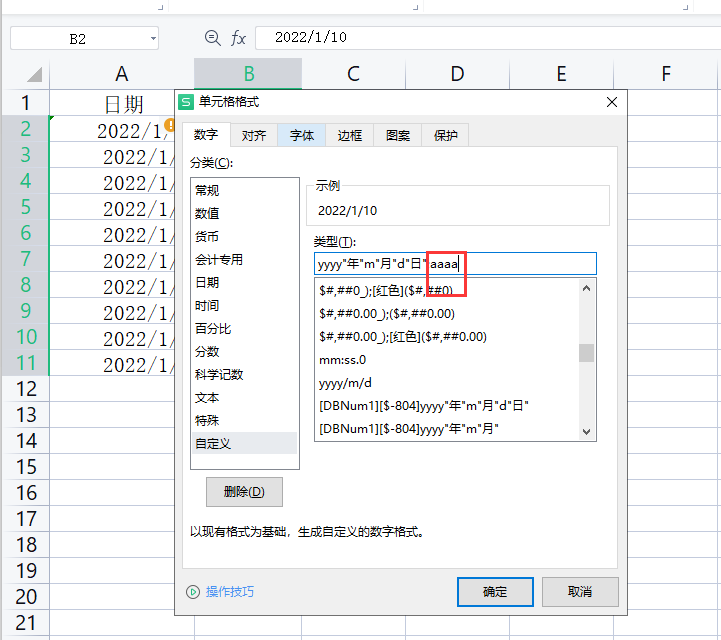Confirm with the 确定 button
Screen dimensions: 721x640
tap(495, 592)
